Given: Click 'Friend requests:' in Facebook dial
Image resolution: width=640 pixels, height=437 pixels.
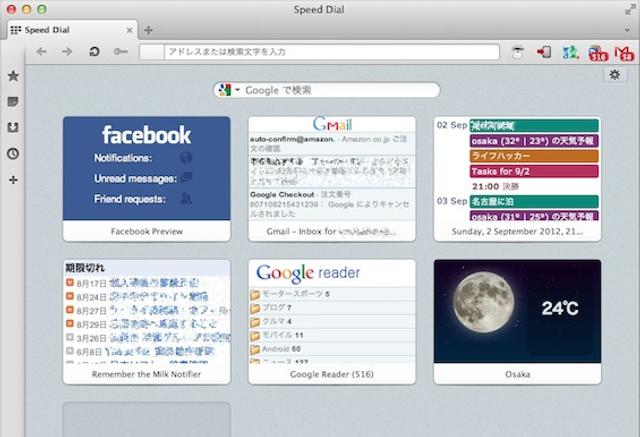Looking at the screenshot, I should pos(130,199).
